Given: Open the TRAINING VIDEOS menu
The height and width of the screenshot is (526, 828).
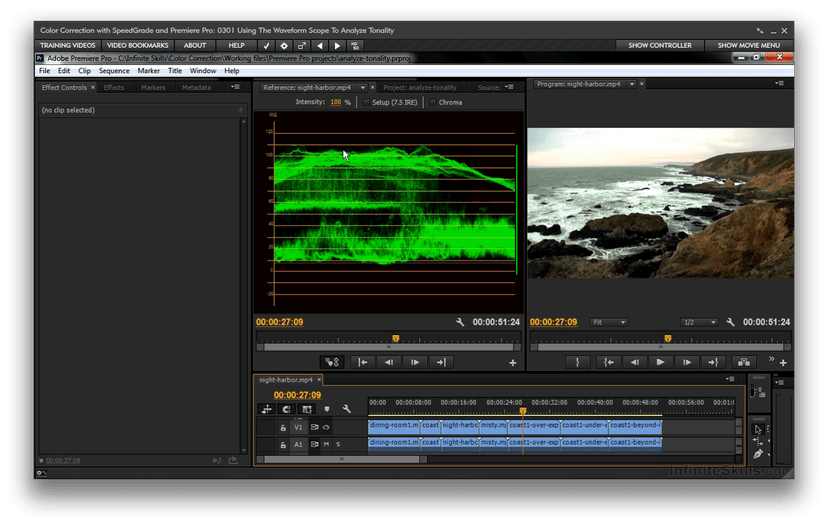Looking at the screenshot, I should [68, 45].
